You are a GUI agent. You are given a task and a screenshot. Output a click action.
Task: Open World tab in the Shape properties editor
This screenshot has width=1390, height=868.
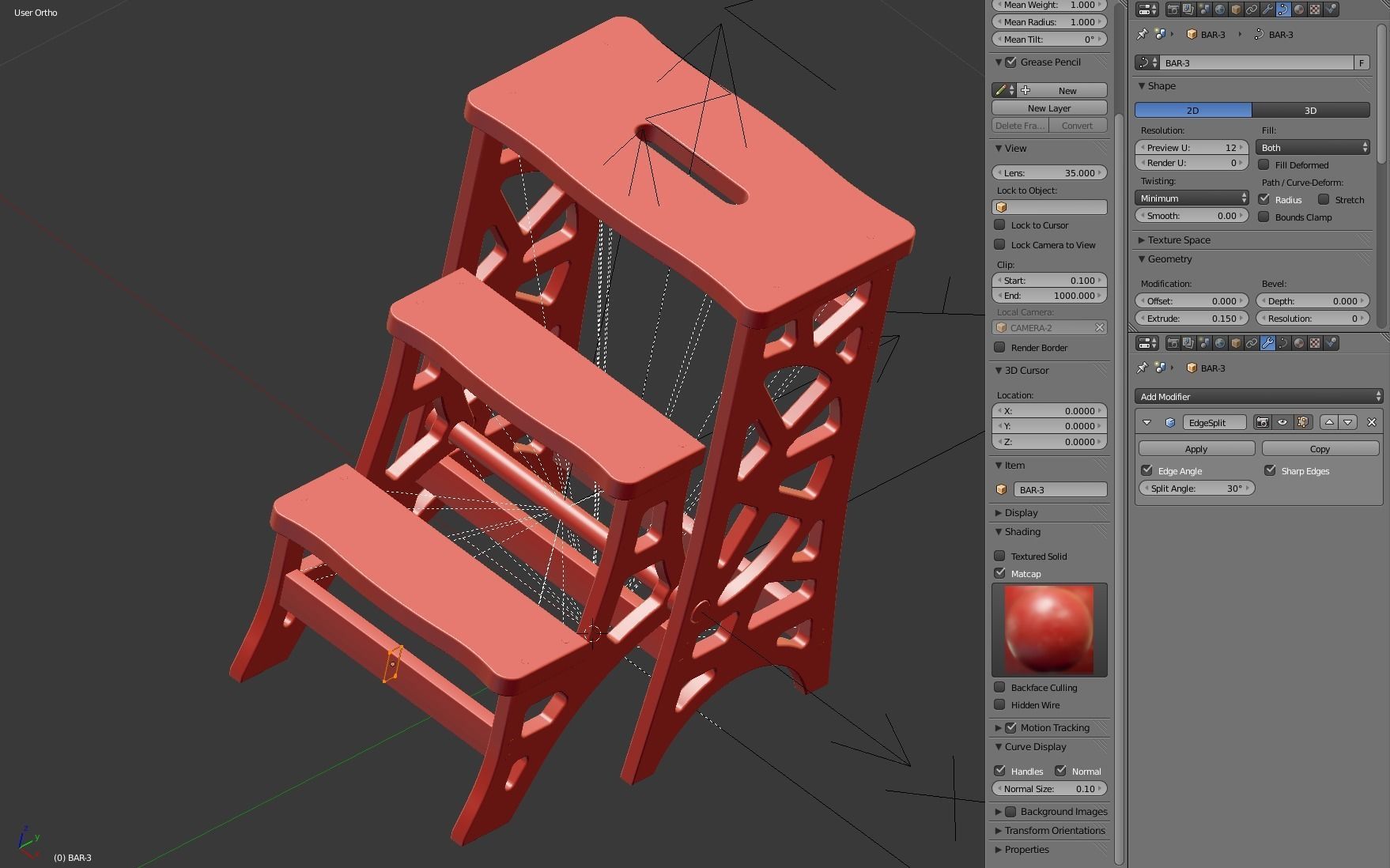pyautogui.click(x=1220, y=9)
